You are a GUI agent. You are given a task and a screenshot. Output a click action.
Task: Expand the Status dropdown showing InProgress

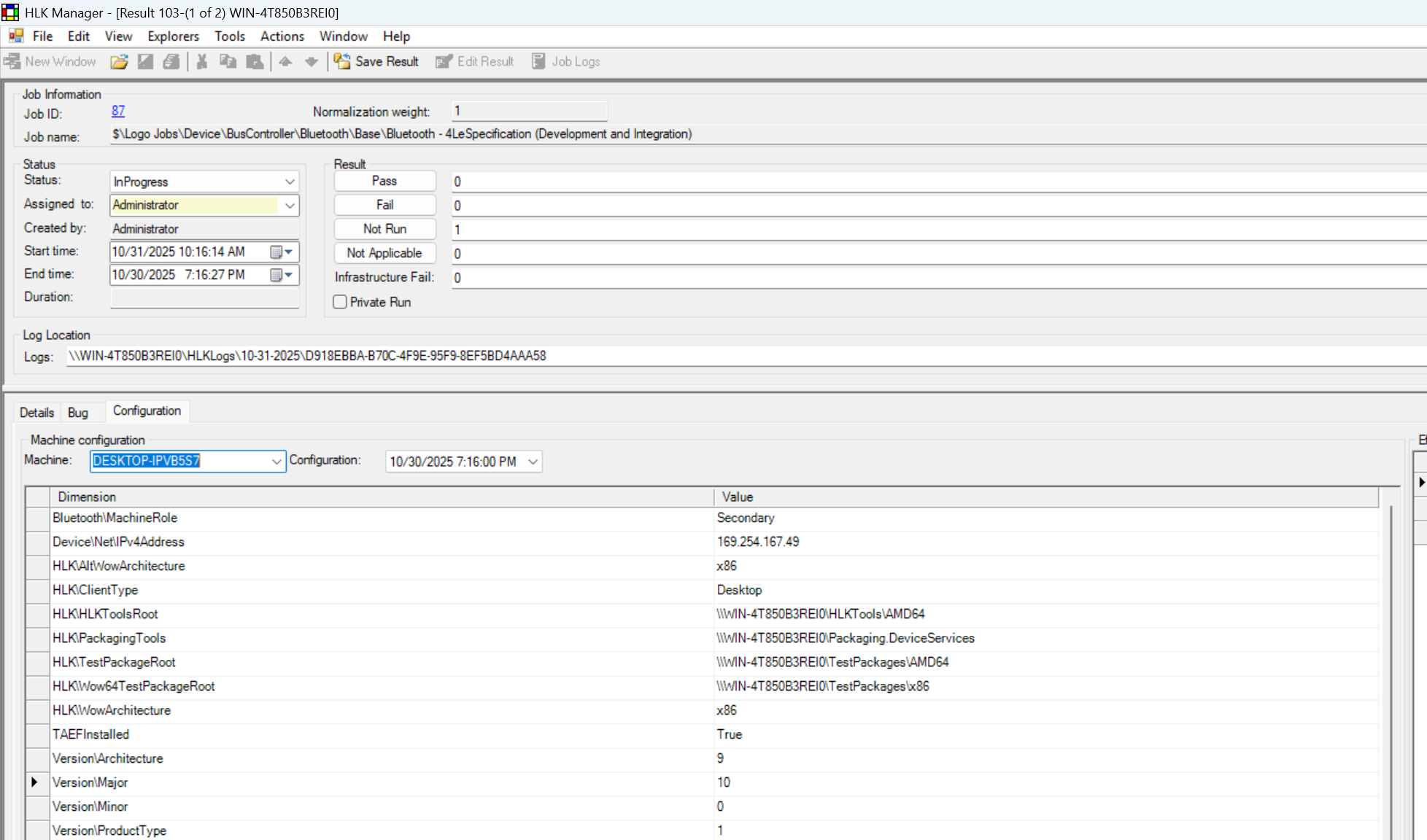coord(290,182)
